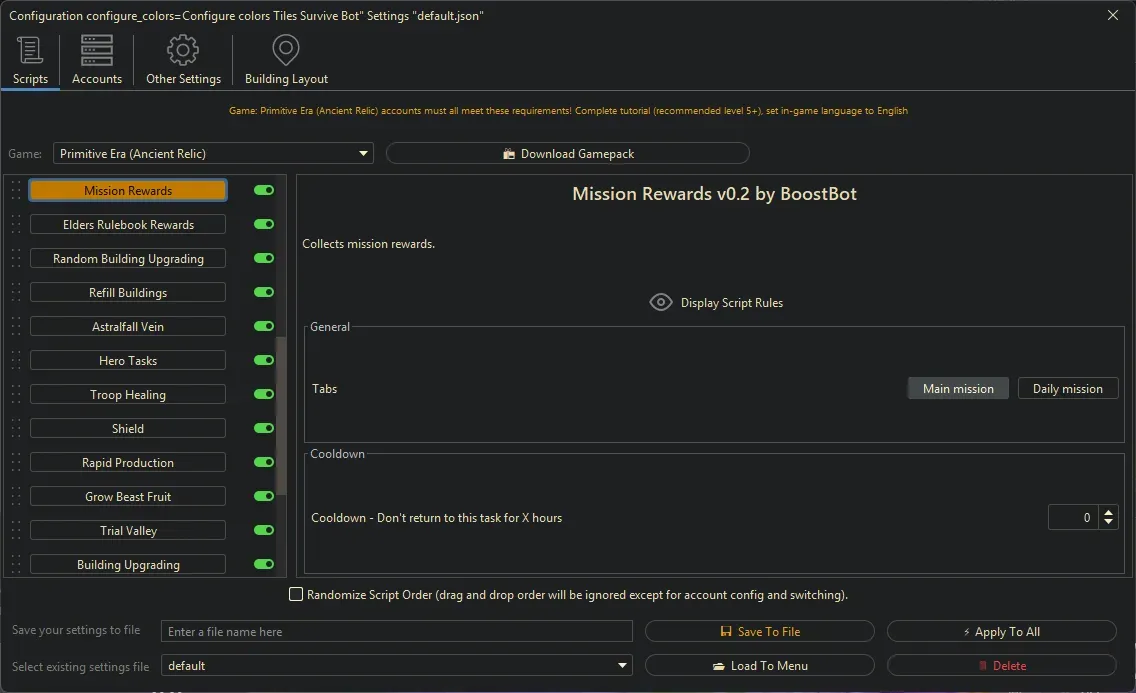Click the file name input field

point(397,632)
